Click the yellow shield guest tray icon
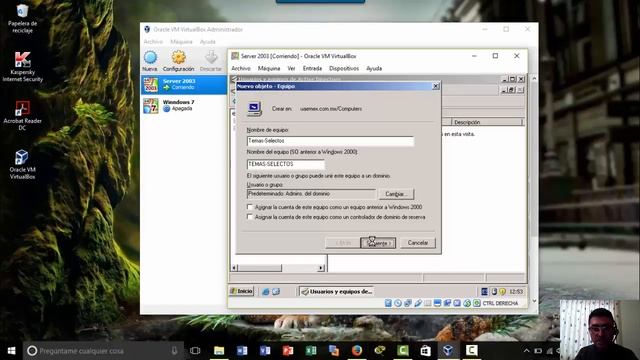 click(x=502, y=291)
